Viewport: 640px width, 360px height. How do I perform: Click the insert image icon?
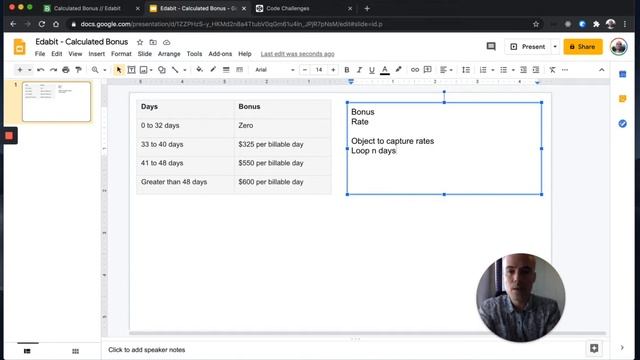143,70
